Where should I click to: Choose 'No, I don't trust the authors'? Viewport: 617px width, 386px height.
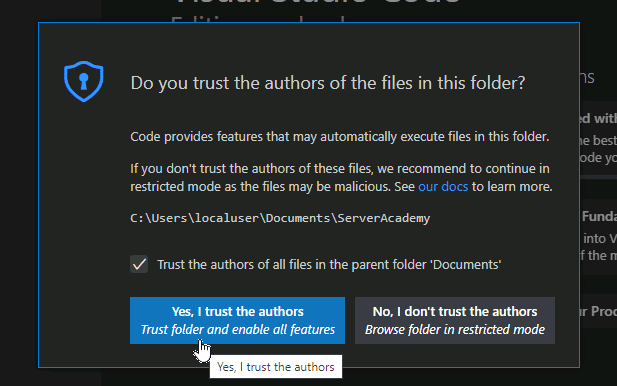455,320
